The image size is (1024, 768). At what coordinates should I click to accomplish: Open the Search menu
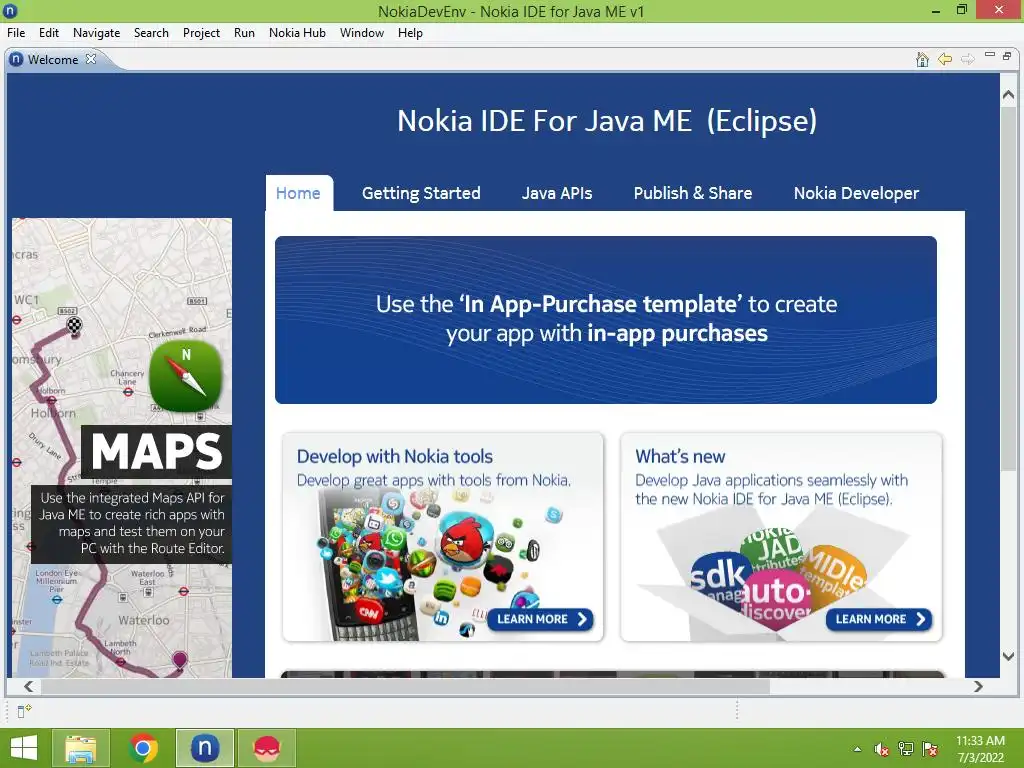[x=152, y=33]
